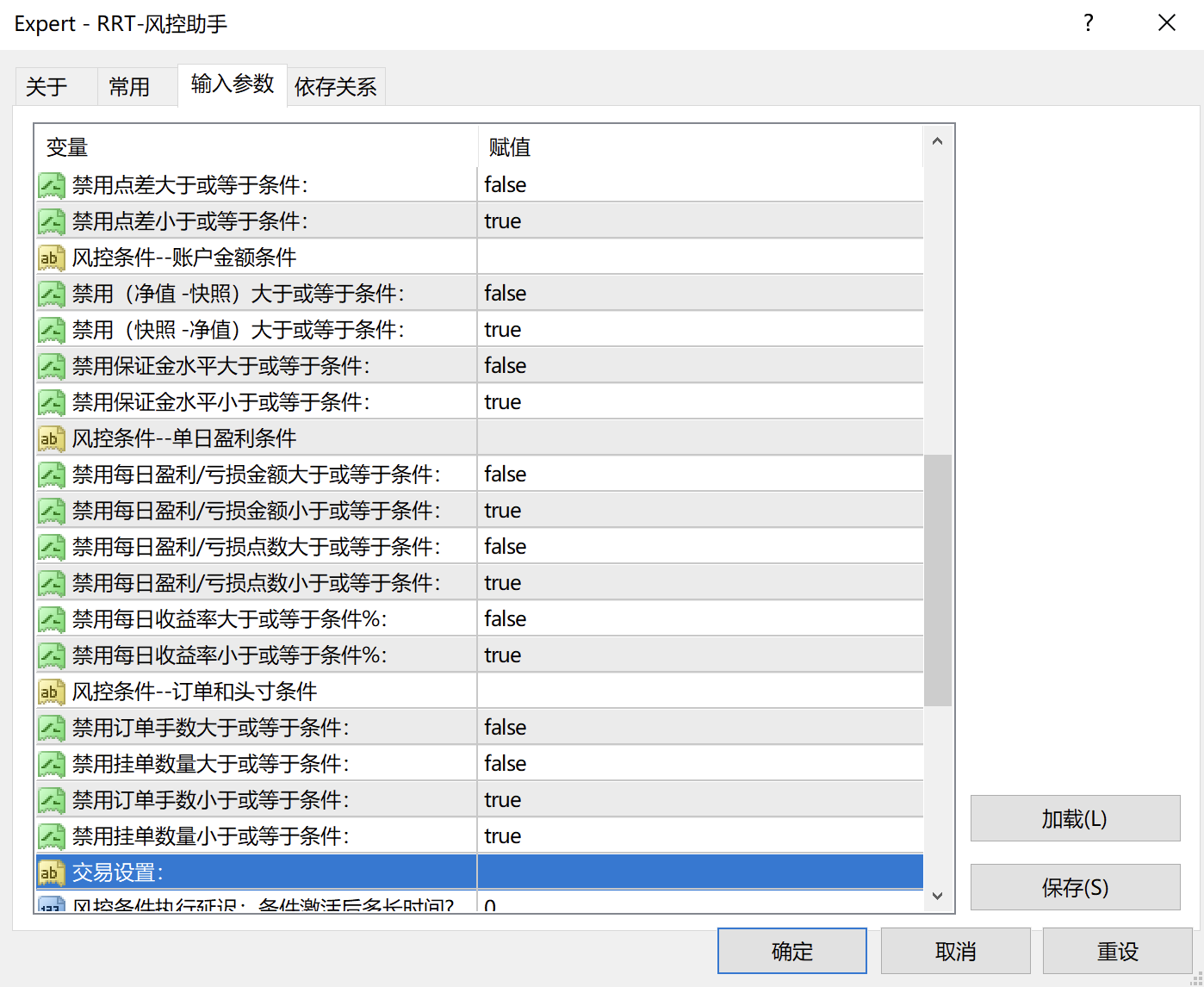Click the ab icon beside 风控条件--账户金额条件
Screen dimensions: 1204x987
coord(52,258)
